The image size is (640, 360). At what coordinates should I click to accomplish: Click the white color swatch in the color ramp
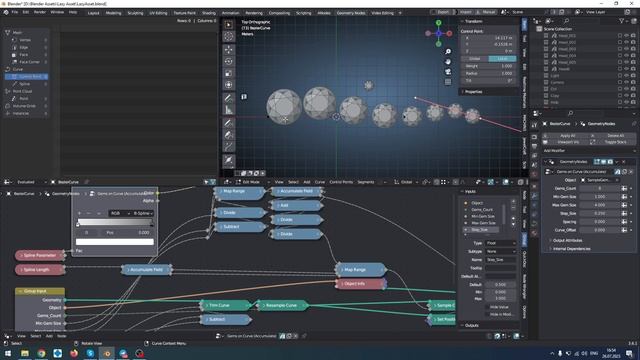115,242
